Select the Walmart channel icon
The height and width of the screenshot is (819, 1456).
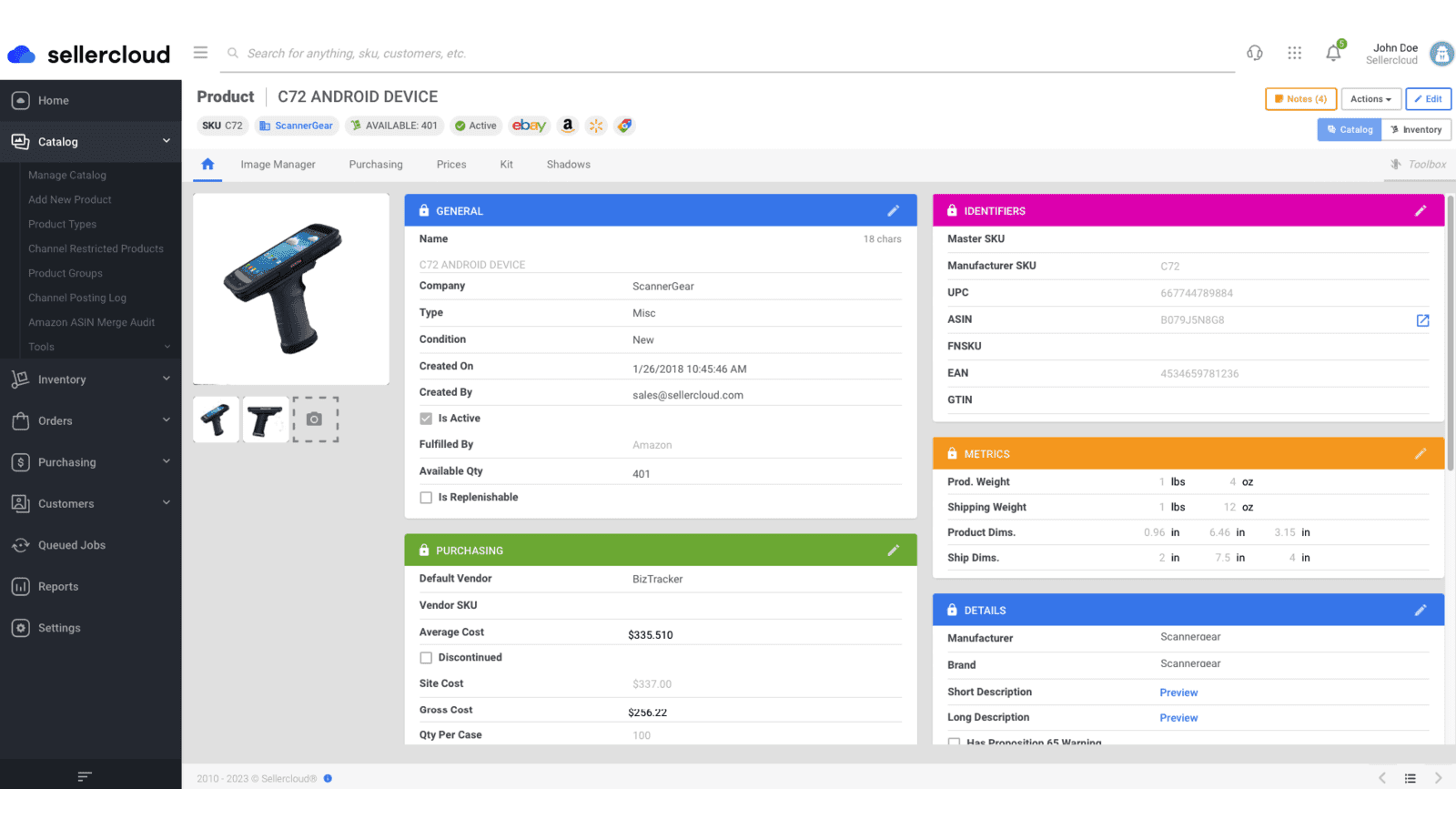(x=596, y=126)
